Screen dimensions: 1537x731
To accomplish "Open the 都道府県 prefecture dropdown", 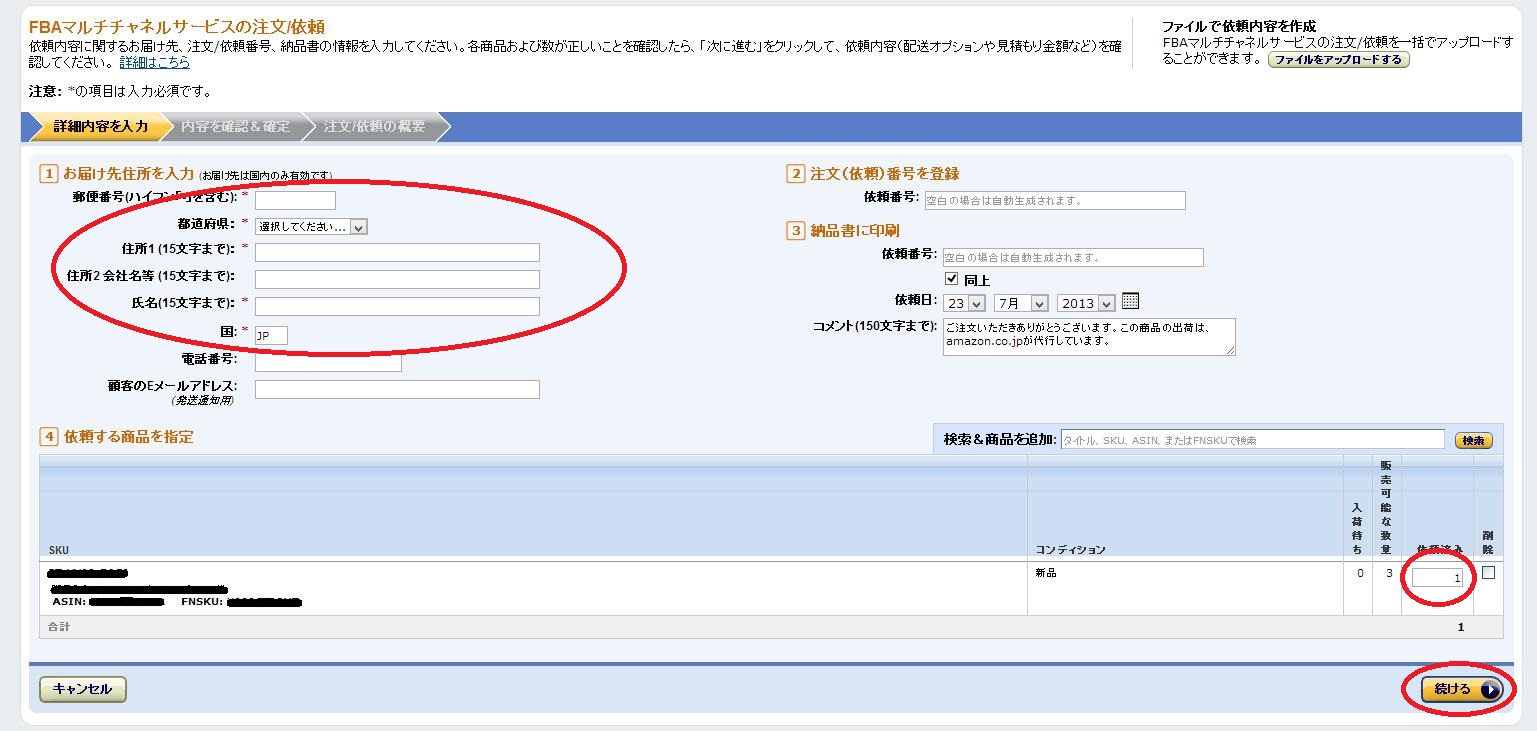I will point(311,227).
